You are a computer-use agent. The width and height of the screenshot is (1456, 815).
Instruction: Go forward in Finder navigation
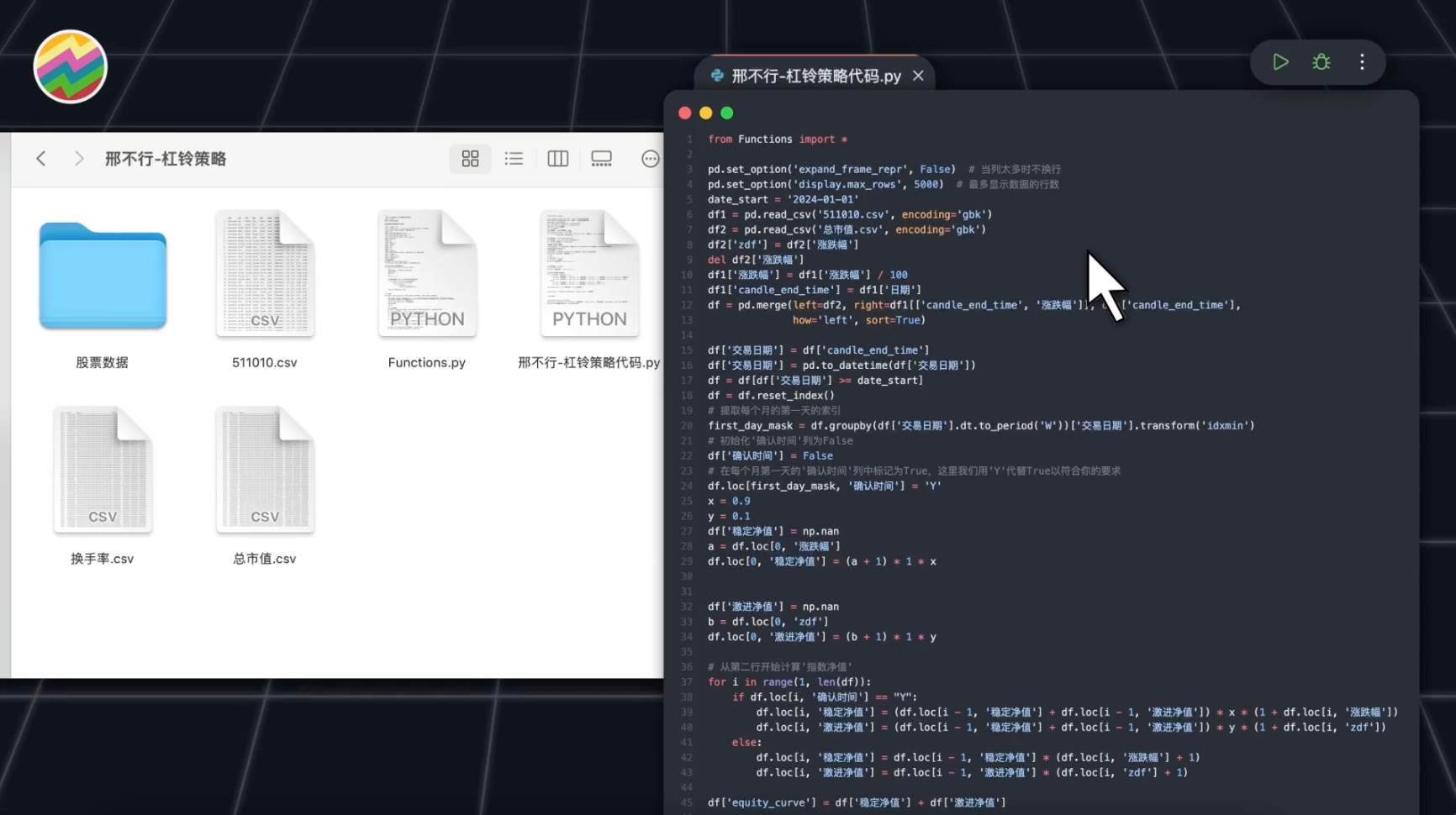click(79, 158)
